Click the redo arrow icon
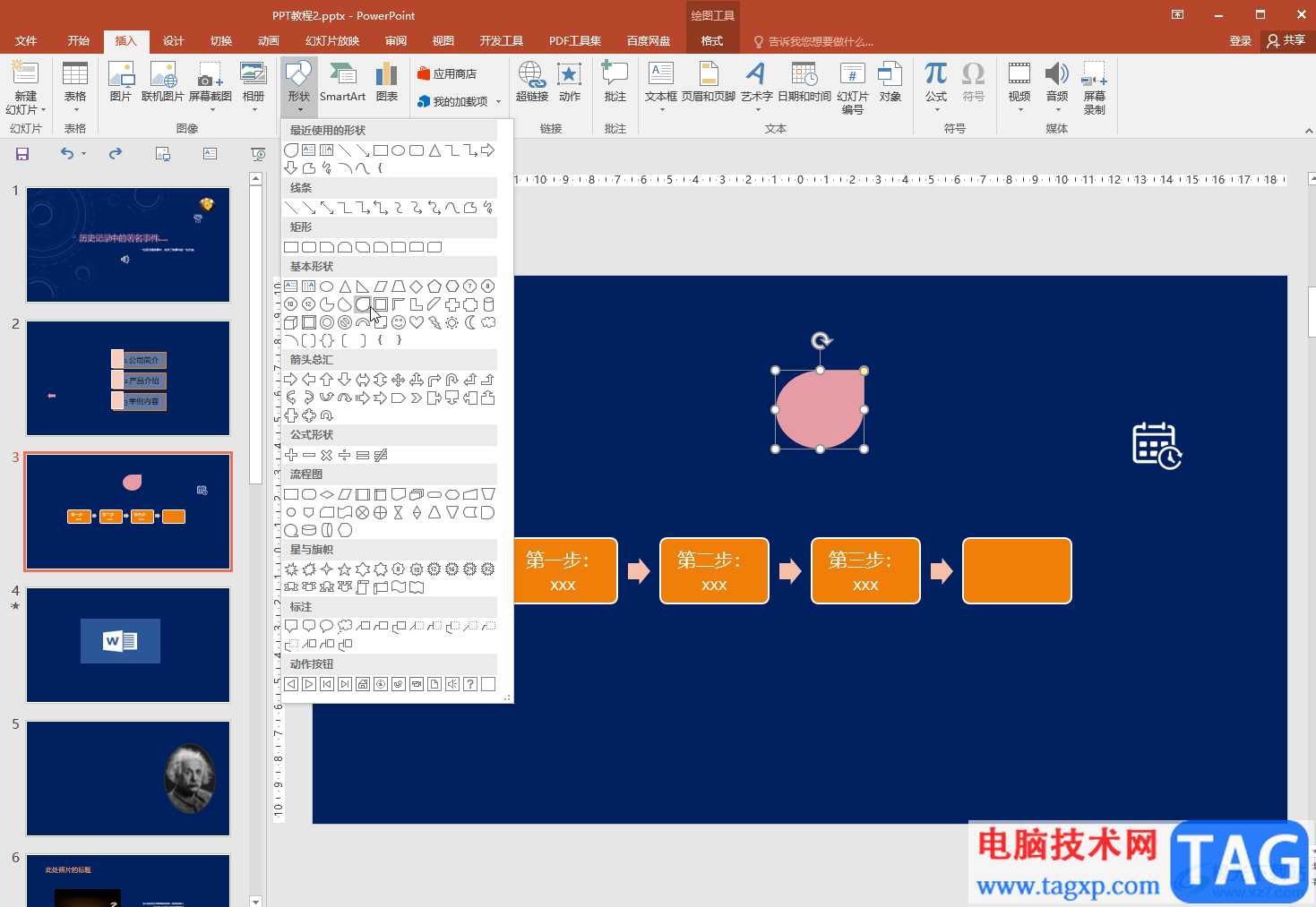The image size is (1316, 907). click(116, 154)
